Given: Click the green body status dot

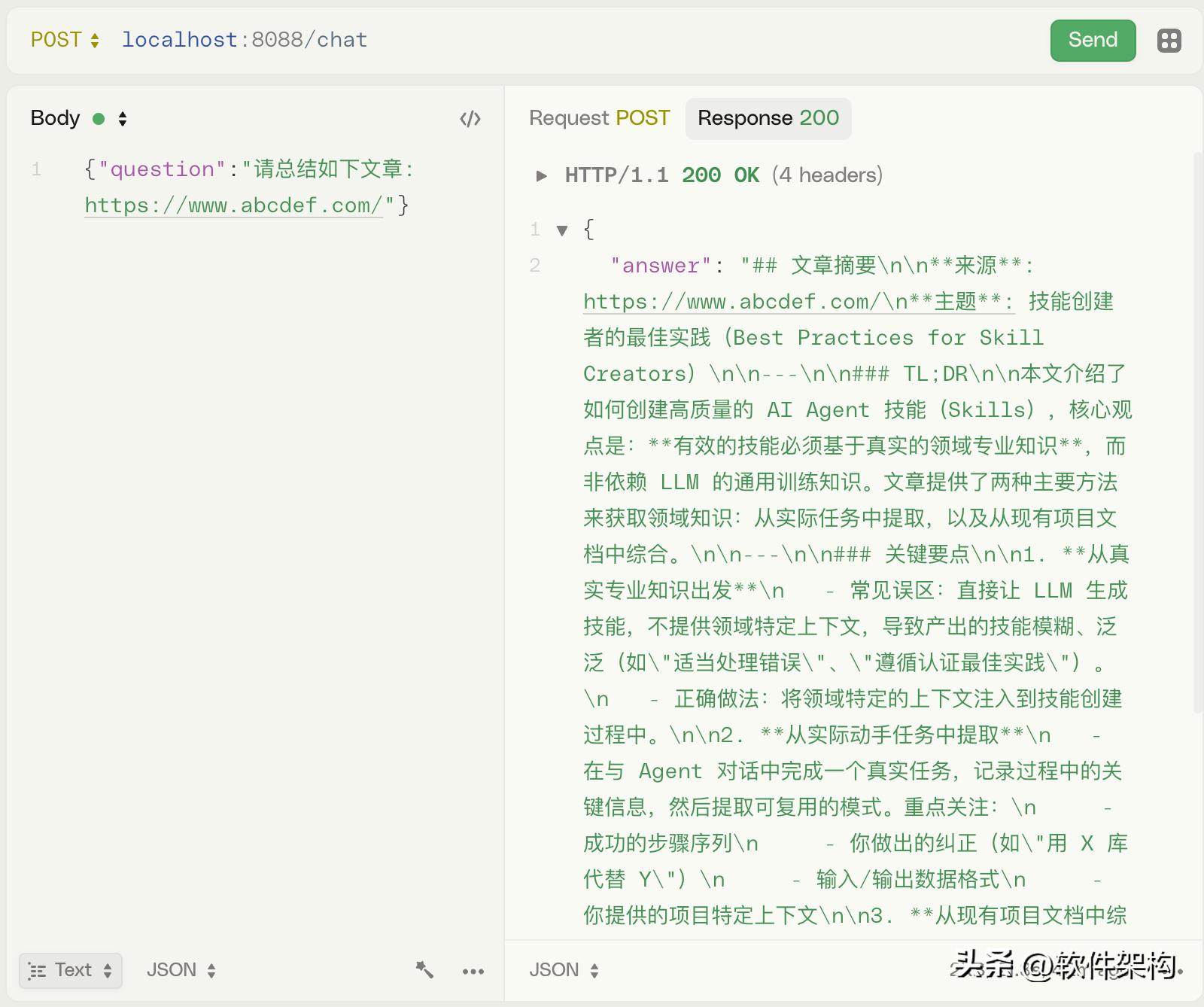Looking at the screenshot, I should click(x=98, y=119).
